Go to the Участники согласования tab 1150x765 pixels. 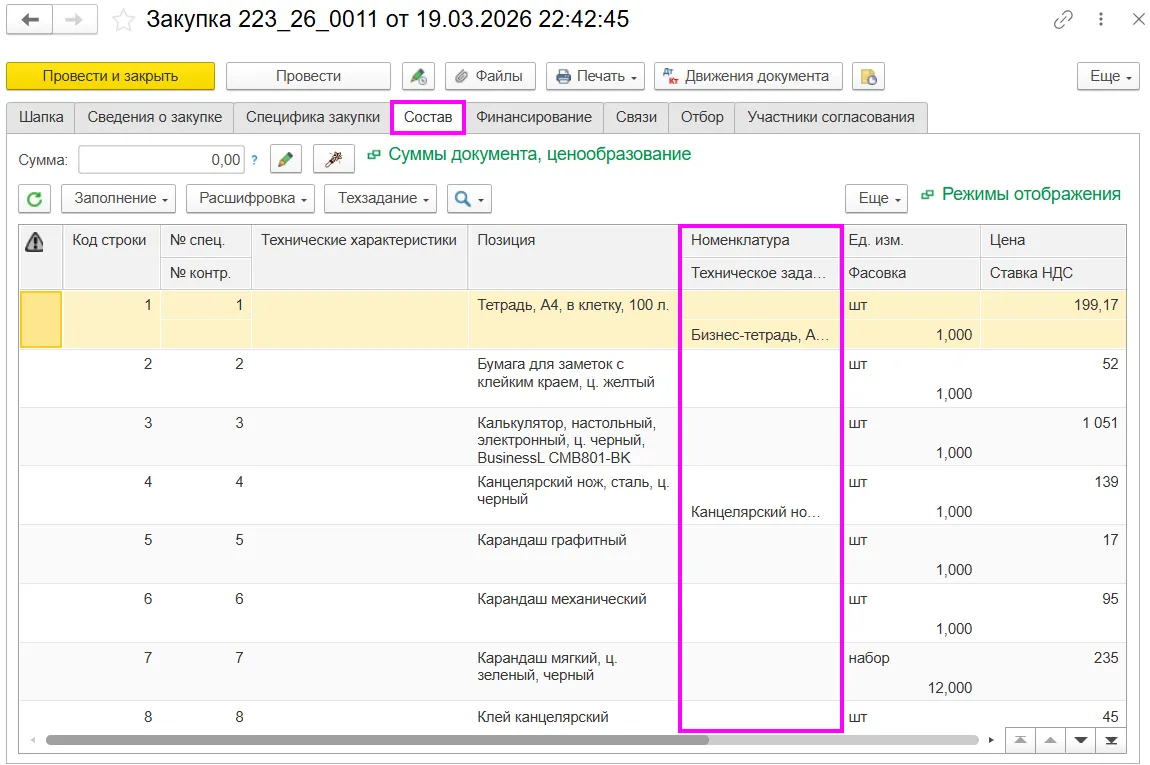[x=831, y=117]
